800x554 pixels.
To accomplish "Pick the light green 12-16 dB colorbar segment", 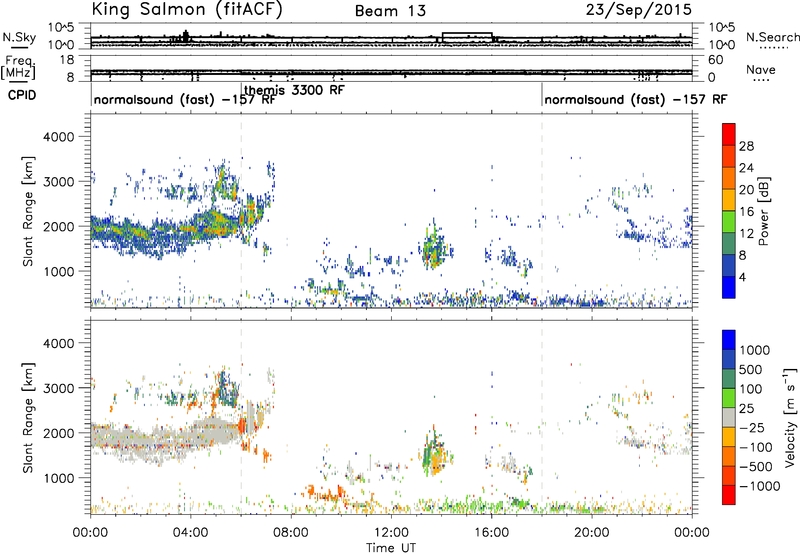I will [729, 222].
